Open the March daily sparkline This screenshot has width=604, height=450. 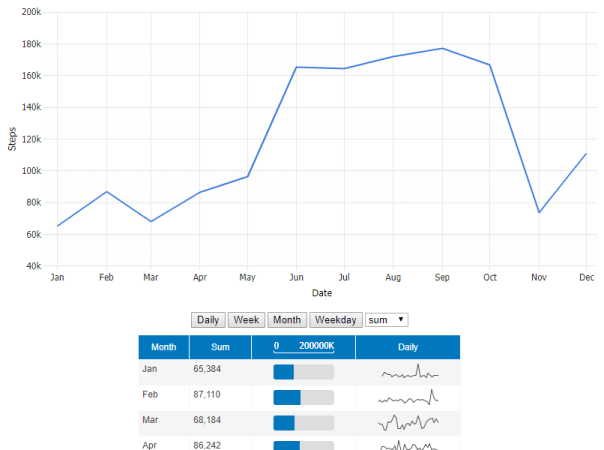tap(408, 422)
